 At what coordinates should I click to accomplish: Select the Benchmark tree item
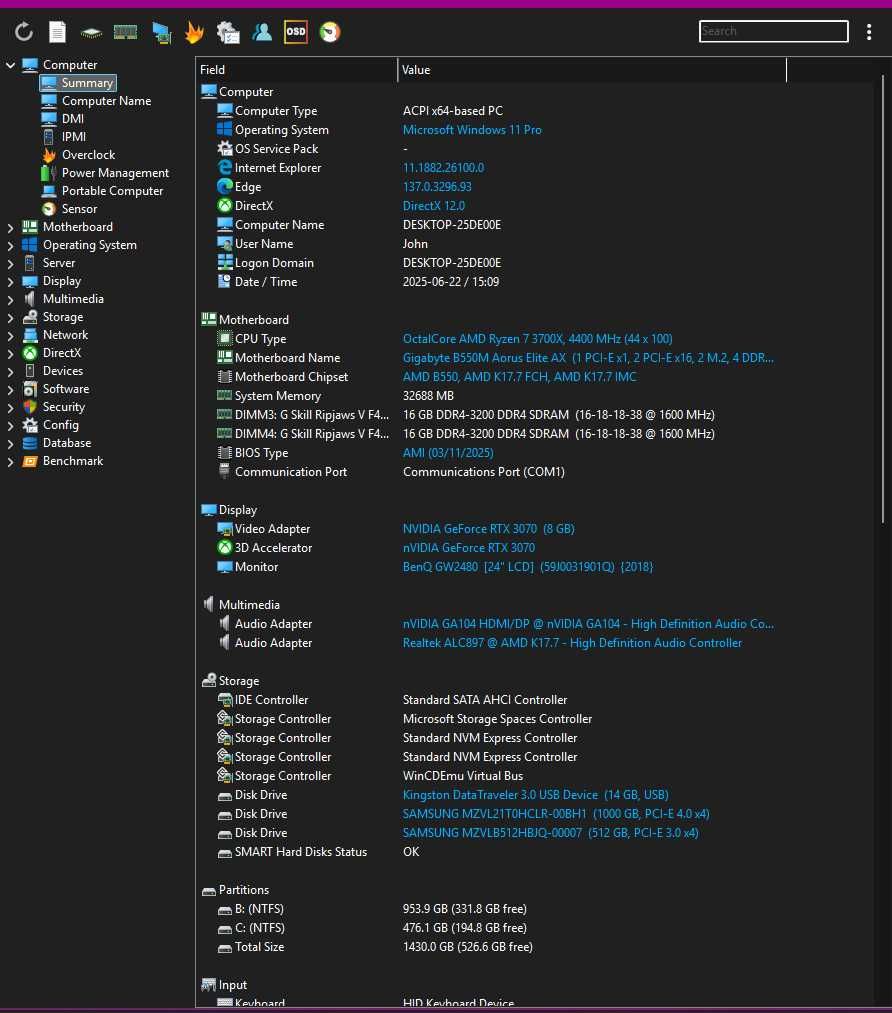[62, 461]
